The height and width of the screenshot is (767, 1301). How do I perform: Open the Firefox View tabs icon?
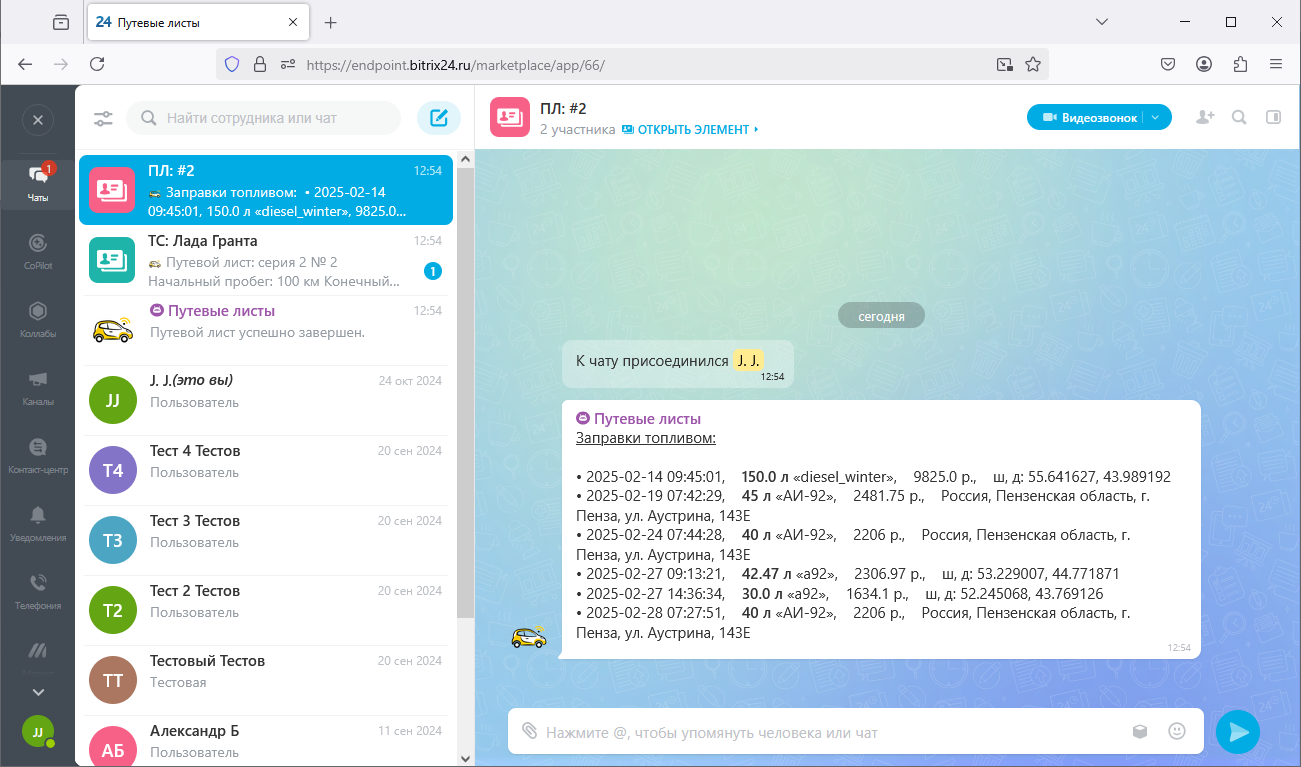pyautogui.click(x=62, y=22)
